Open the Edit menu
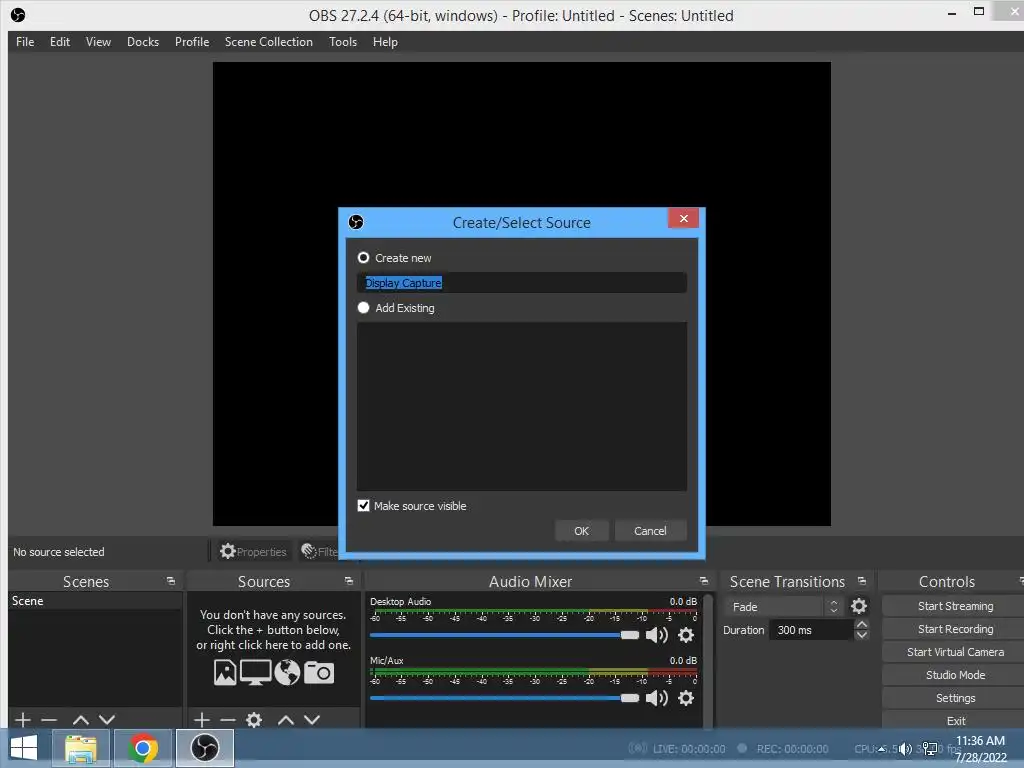This screenshot has height=768, width=1024. tap(60, 42)
